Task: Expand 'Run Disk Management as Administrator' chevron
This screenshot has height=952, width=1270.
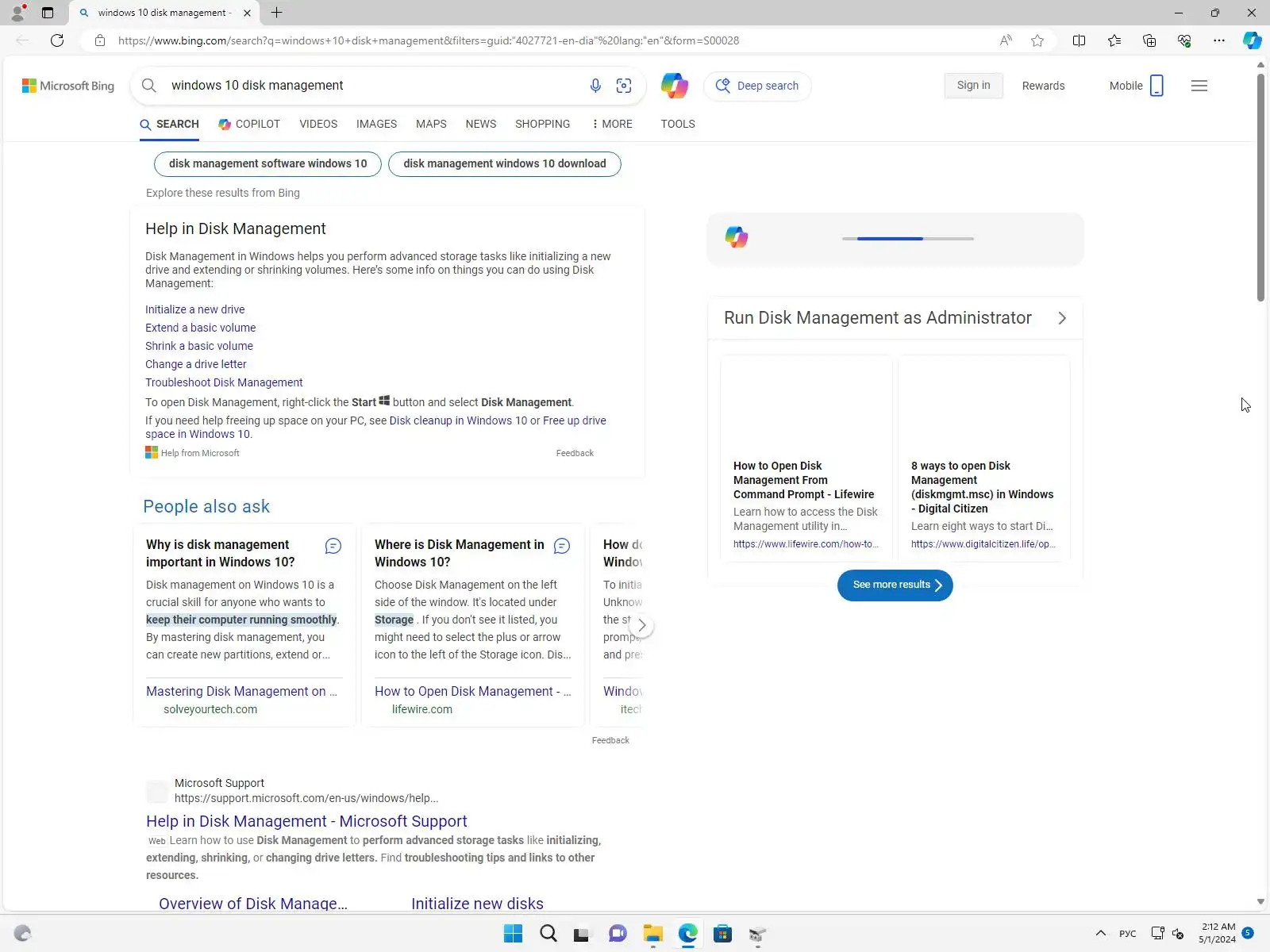Action: [x=1062, y=318]
